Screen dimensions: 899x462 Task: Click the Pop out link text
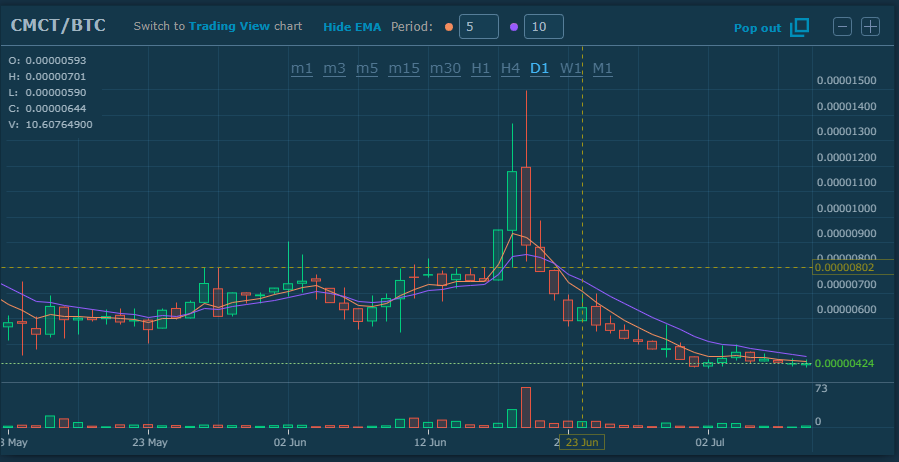(x=757, y=28)
